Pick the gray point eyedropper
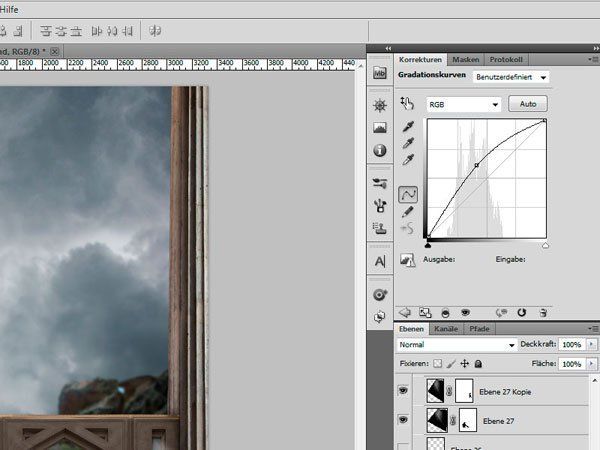The height and width of the screenshot is (450, 600). point(408,143)
